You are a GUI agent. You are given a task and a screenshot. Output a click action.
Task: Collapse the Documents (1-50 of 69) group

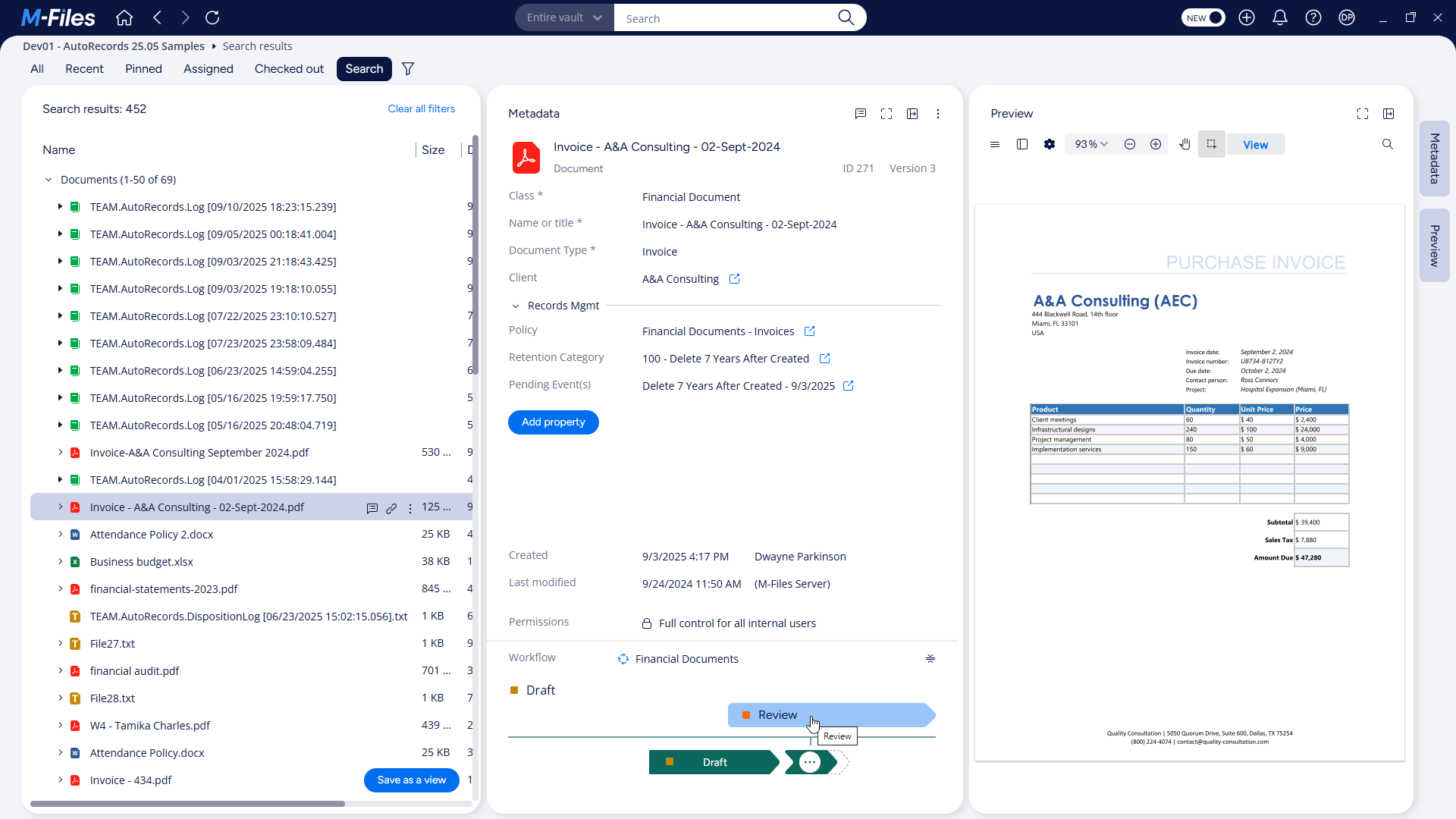(x=49, y=180)
